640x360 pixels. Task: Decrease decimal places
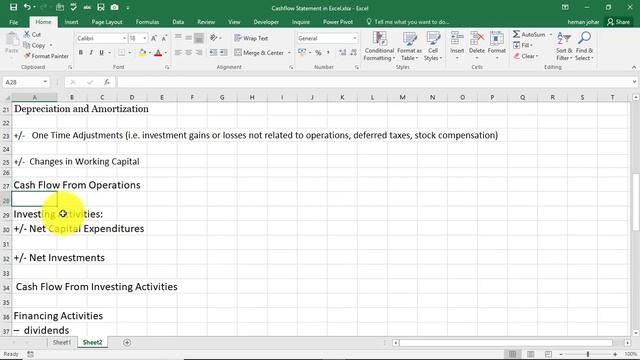[x=353, y=53]
